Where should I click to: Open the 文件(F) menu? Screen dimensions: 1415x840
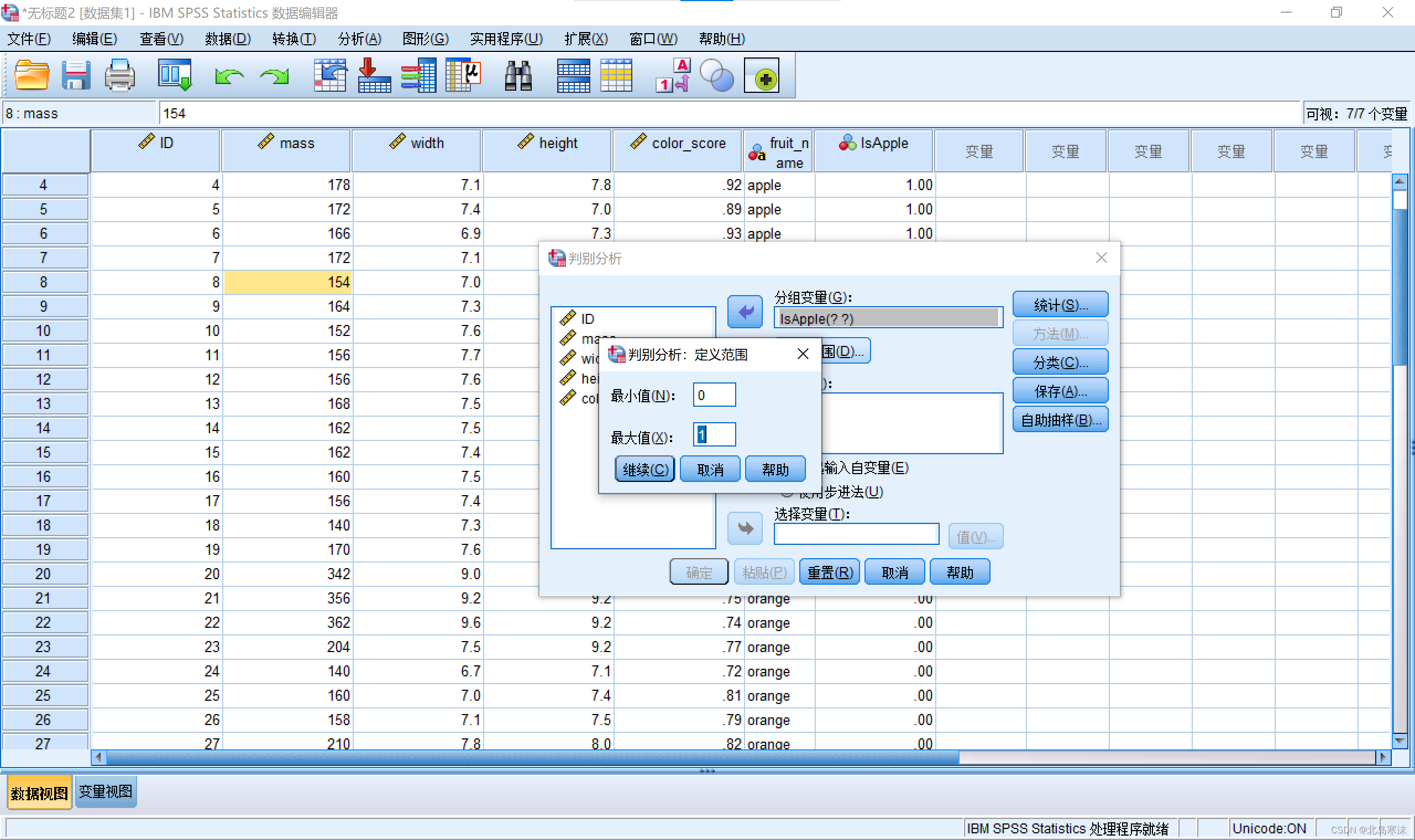click(x=29, y=39)
